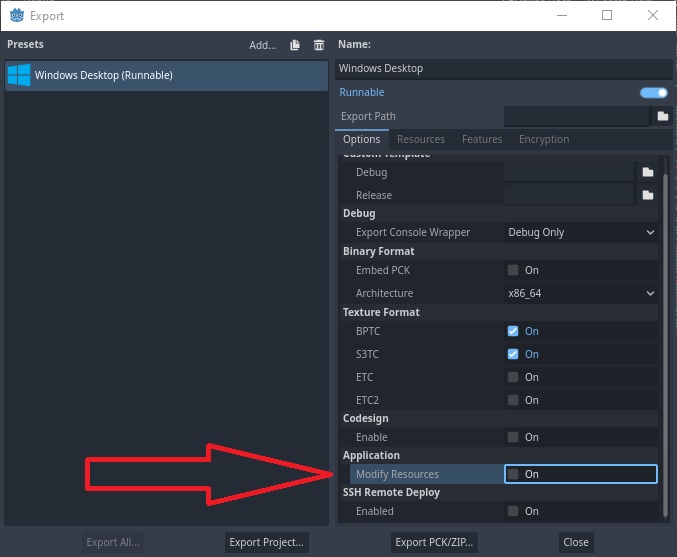Click the Modify Resources property label
The width and height of the screenshot is (677, 557).
(397, 474)
